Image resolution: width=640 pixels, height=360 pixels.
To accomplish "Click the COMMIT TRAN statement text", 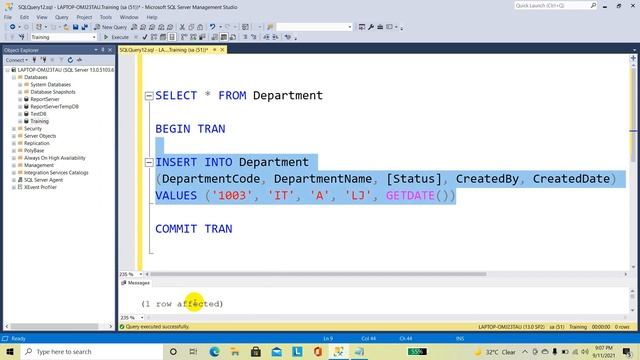I will point(193,229).
